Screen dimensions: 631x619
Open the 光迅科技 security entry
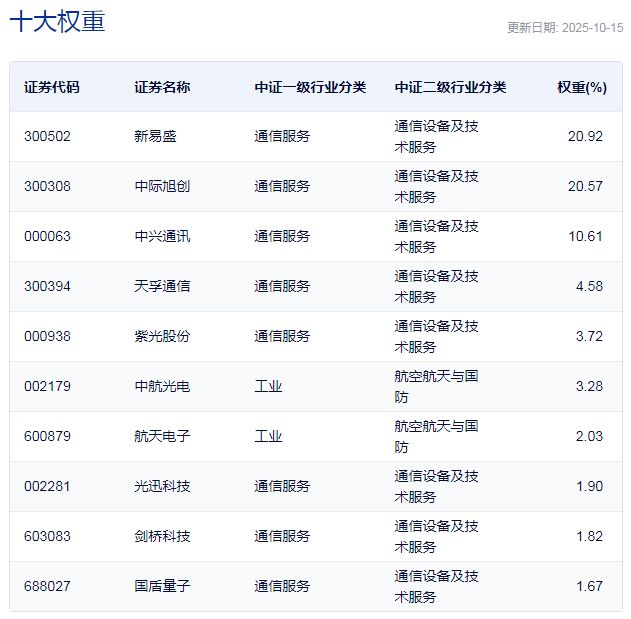(162, 486)
